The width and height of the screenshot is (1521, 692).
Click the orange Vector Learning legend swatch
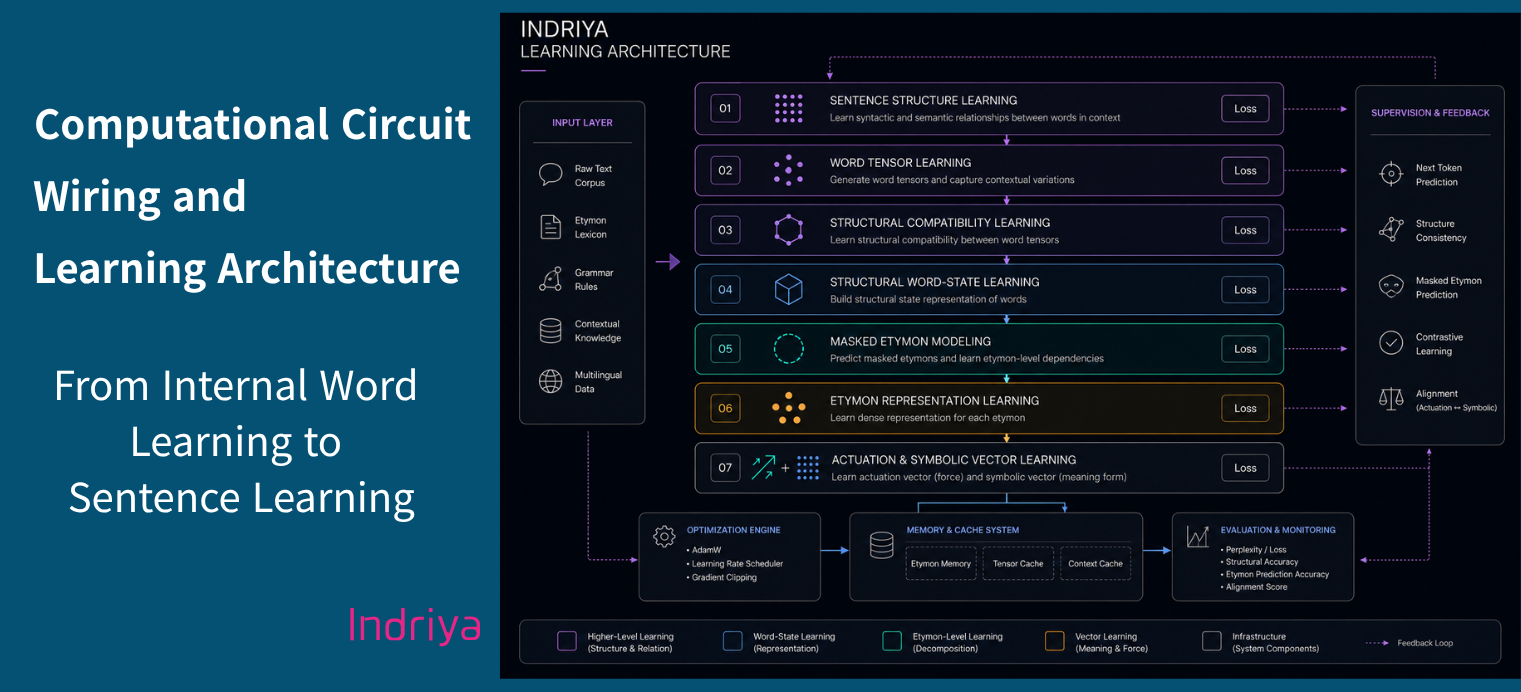[x=1054, y=641]
